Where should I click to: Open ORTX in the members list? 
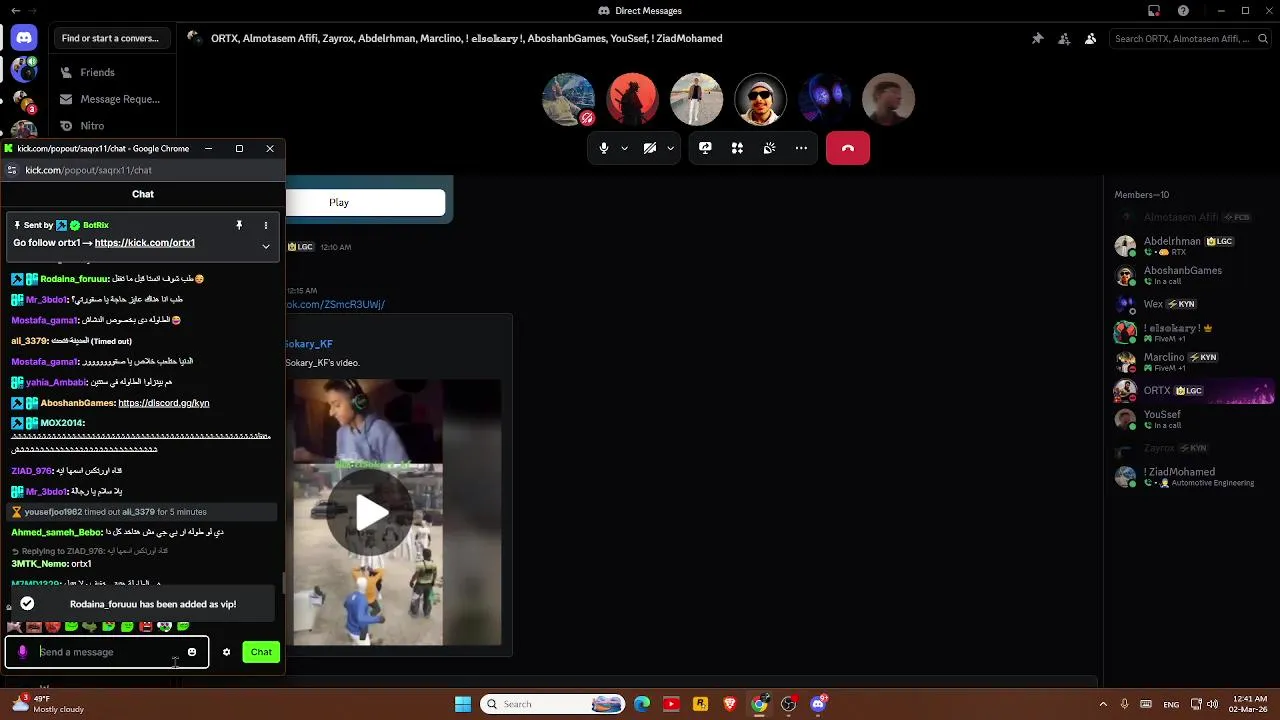(x=1194, y=390)
